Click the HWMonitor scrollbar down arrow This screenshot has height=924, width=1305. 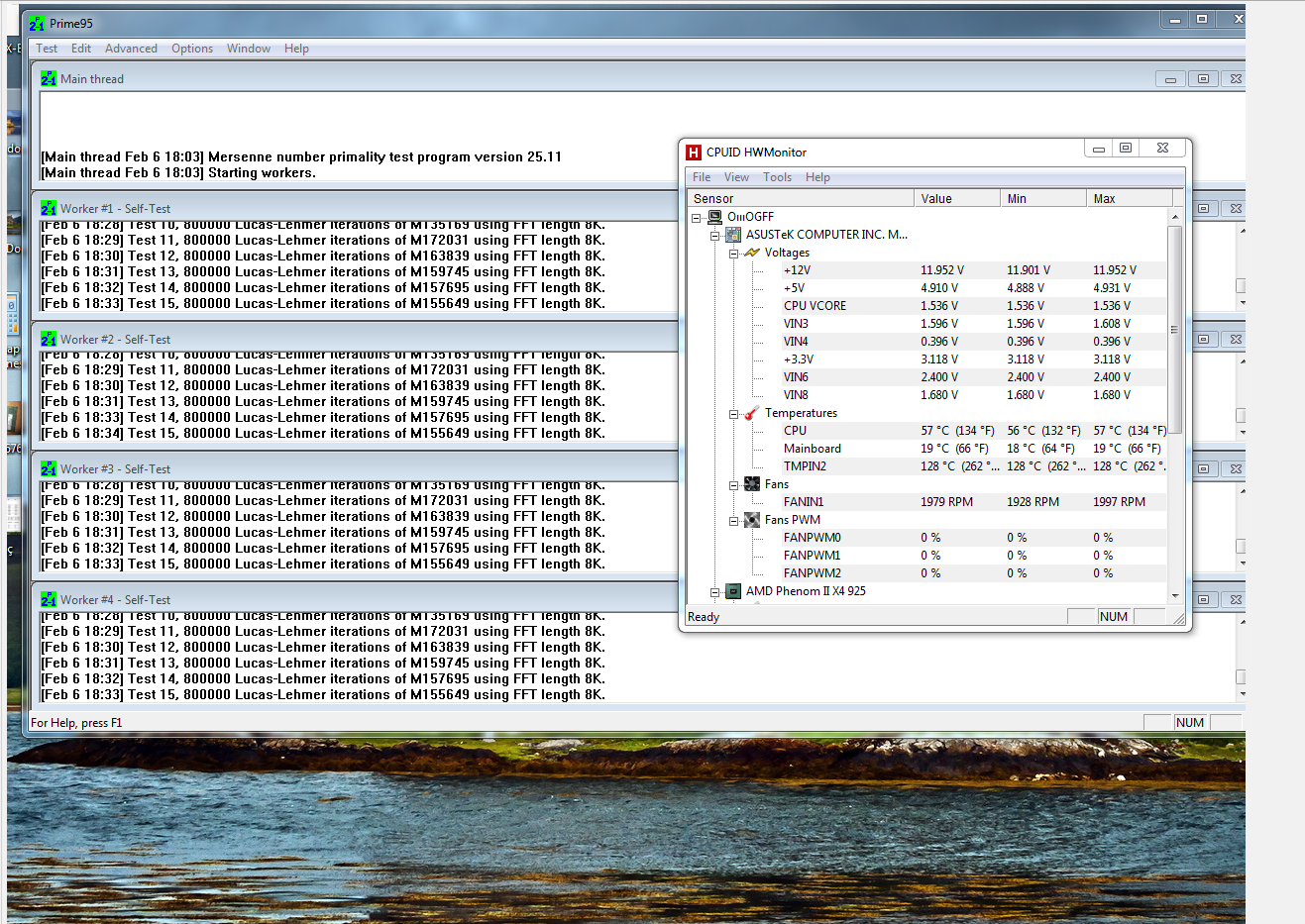tap(1175, 595)
